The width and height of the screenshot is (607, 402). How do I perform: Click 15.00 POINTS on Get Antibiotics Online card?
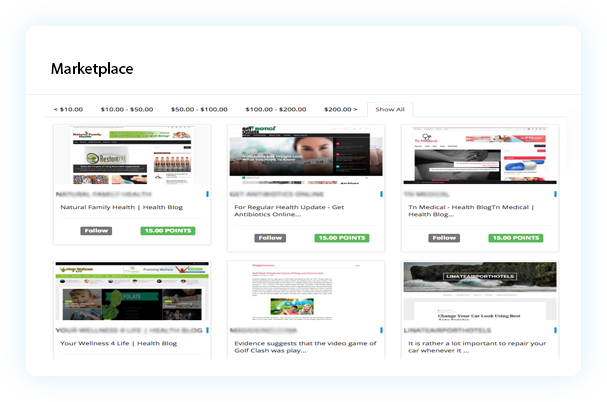pos(341,238)
